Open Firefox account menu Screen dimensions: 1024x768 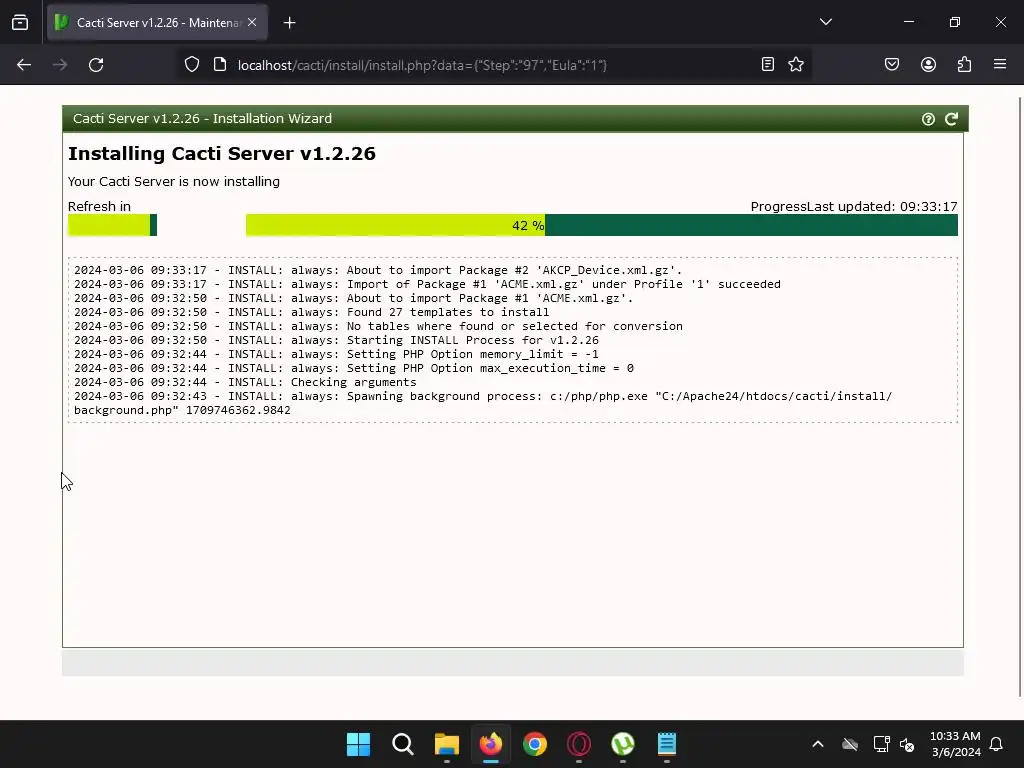929,64
